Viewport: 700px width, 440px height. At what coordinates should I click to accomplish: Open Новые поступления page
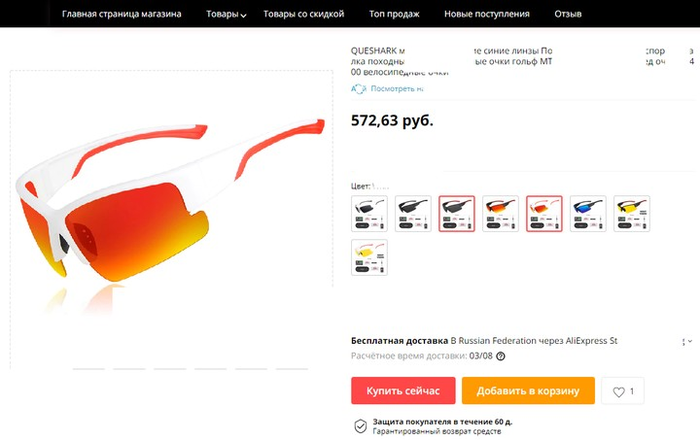click(487, 14)
